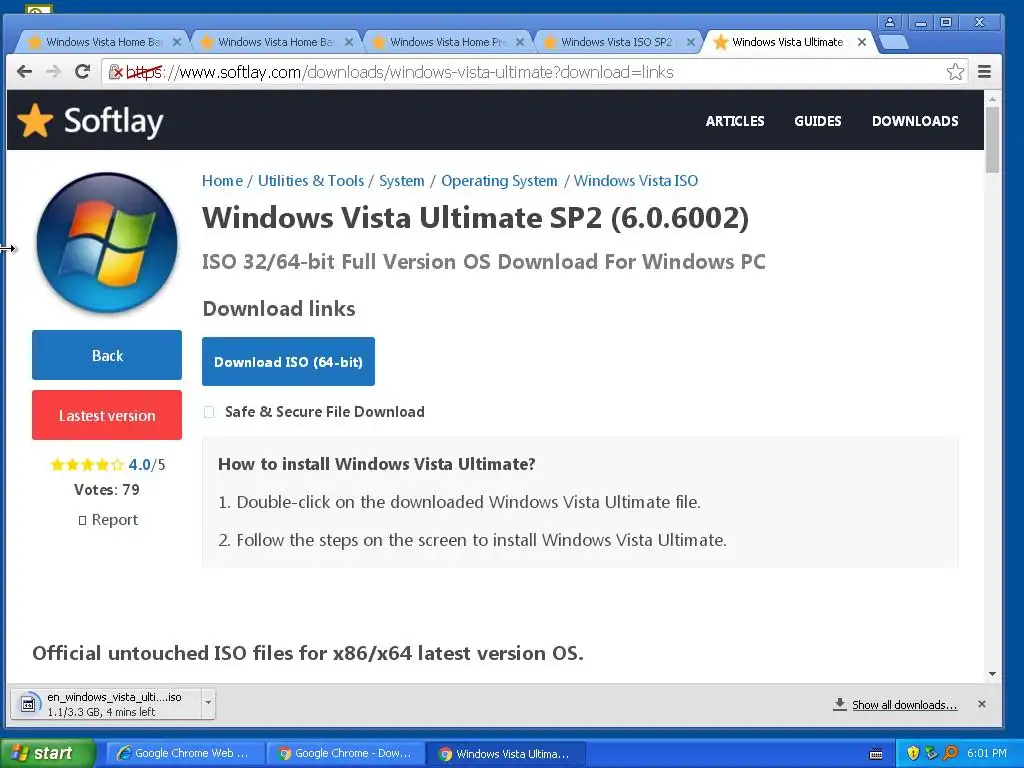Image resolution: width=1024 pixels, height=768 pixels.
Task: Click the Windows Start button
Action: pos(47,753)
